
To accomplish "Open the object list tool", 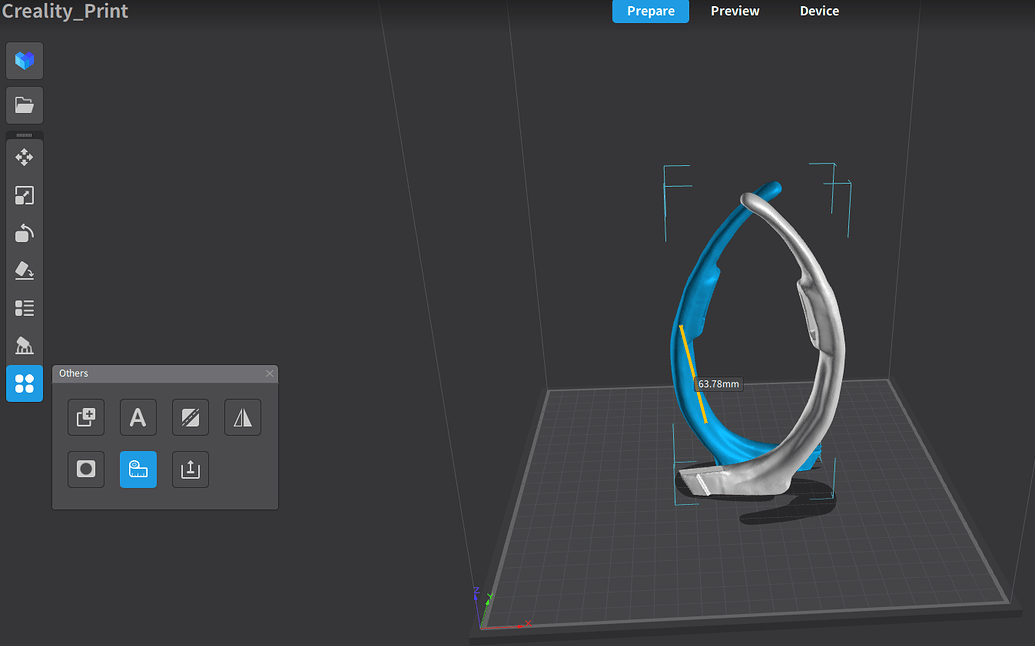I will (24, 308).
